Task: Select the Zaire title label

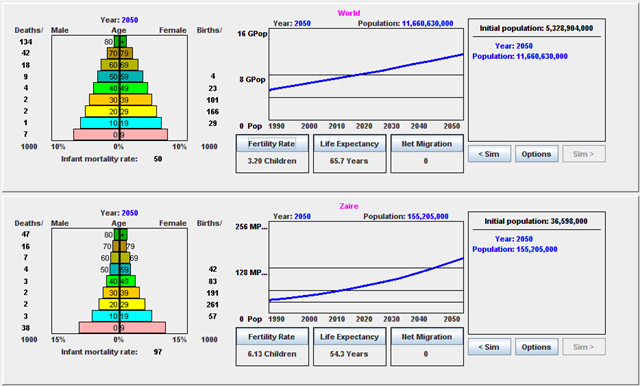Action: click(x=349, y=206)
